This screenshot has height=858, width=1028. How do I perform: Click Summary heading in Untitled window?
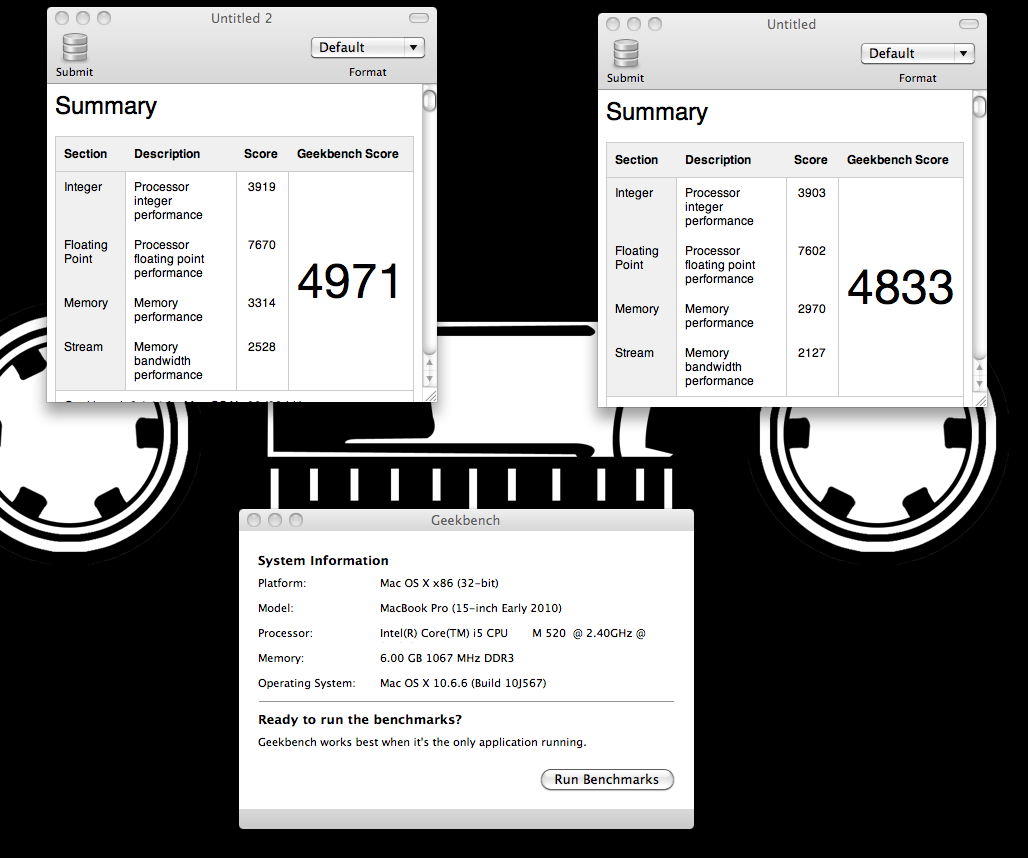pos(657,112)
